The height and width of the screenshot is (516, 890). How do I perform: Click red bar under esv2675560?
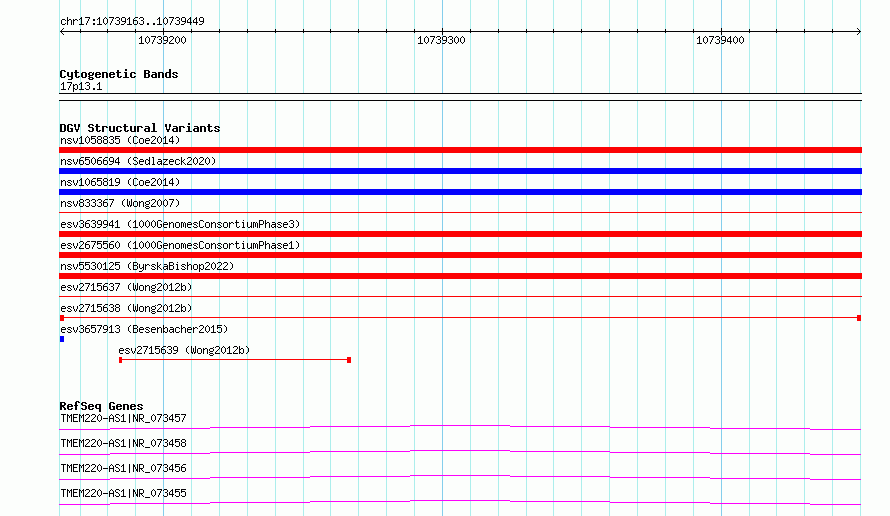[x=460, y=255]
